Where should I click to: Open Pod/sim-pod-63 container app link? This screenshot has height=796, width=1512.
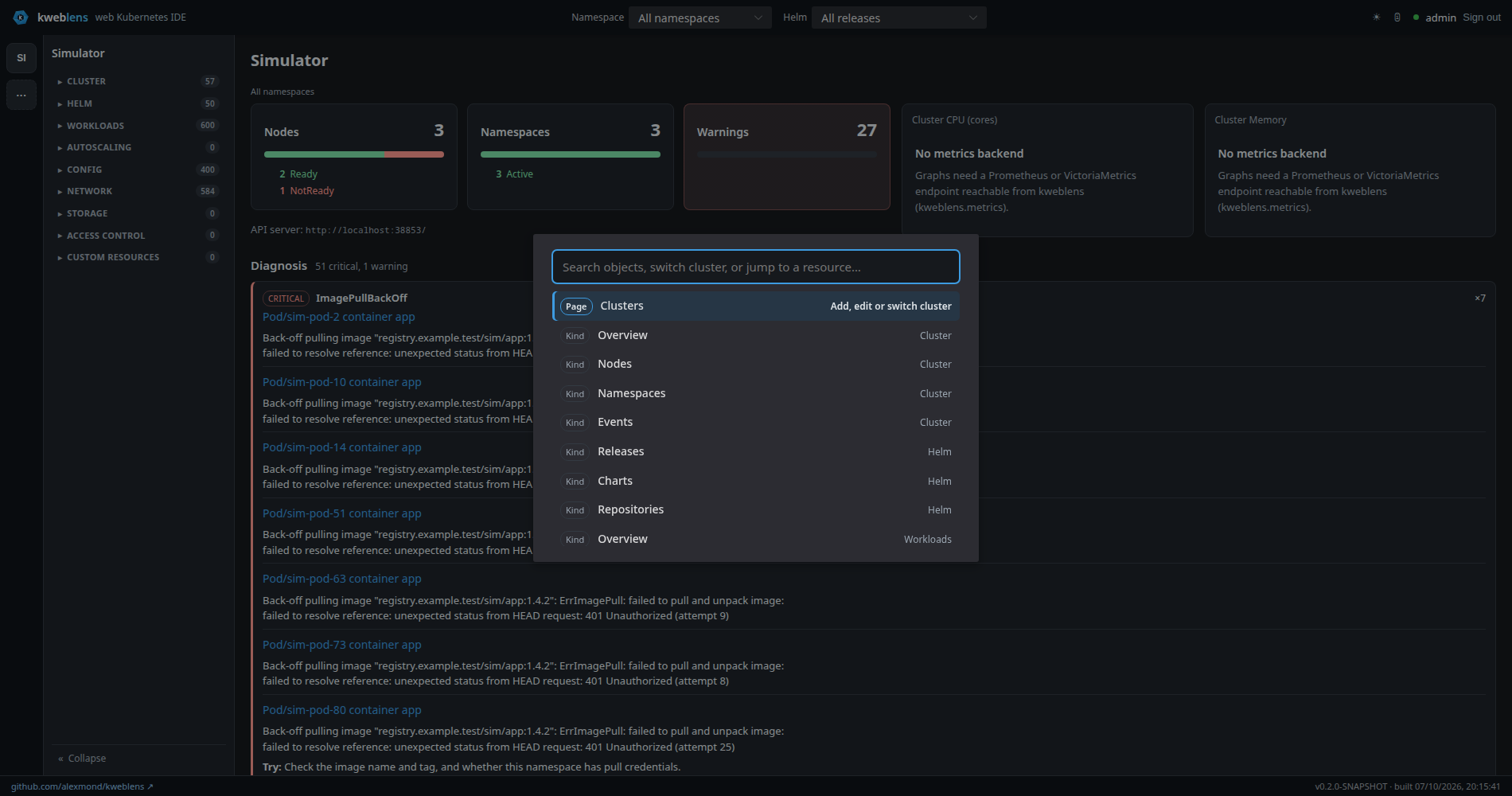point(342,579)
